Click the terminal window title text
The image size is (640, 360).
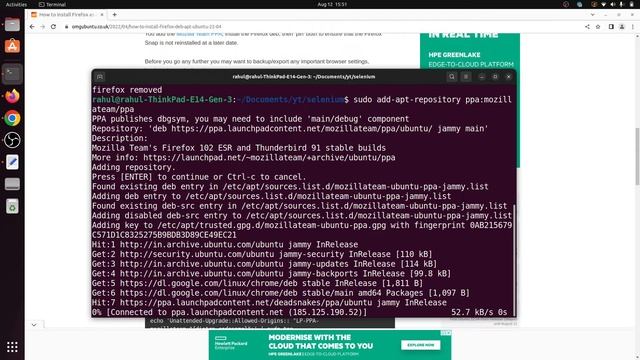(304, 77)
